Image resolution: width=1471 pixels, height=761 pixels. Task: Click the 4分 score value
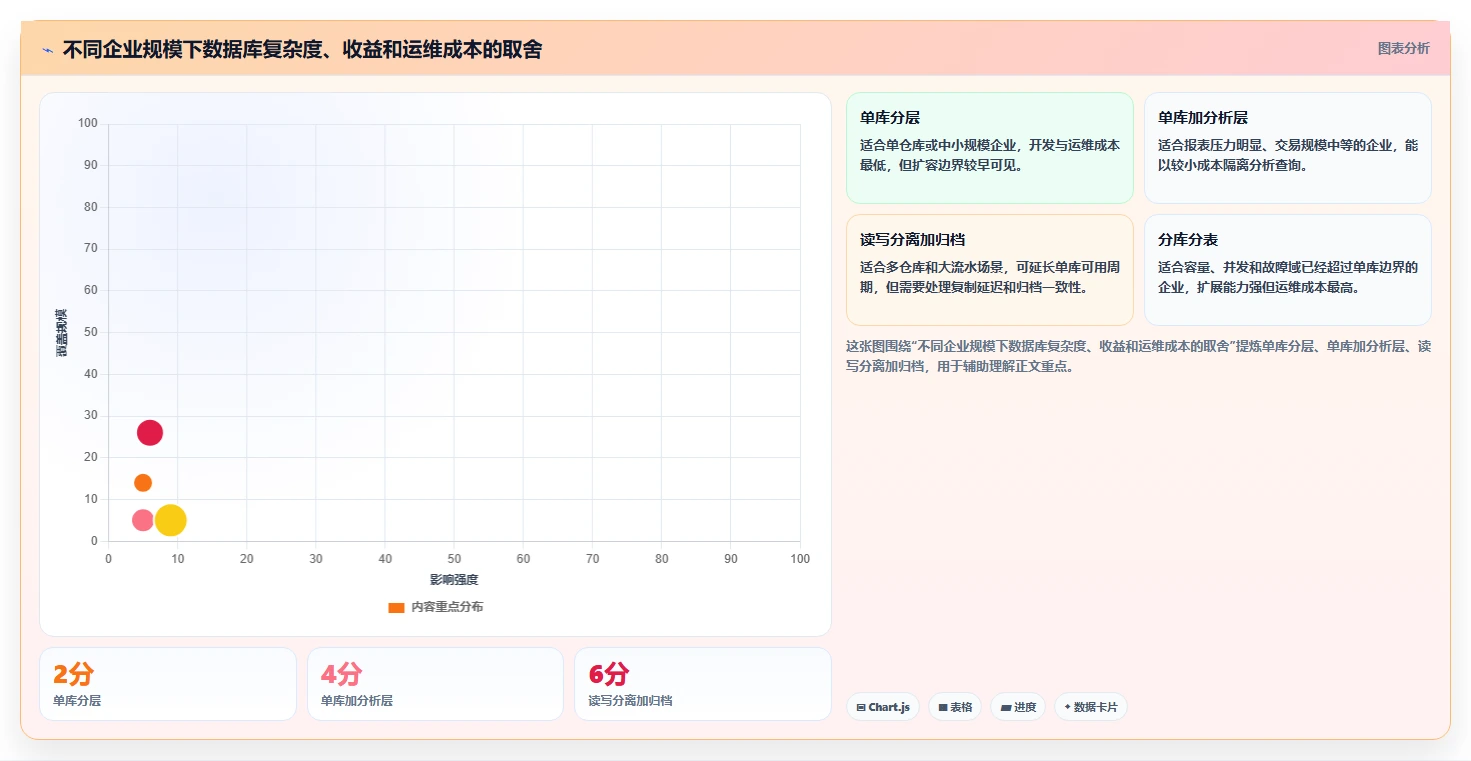pos(341,674)
